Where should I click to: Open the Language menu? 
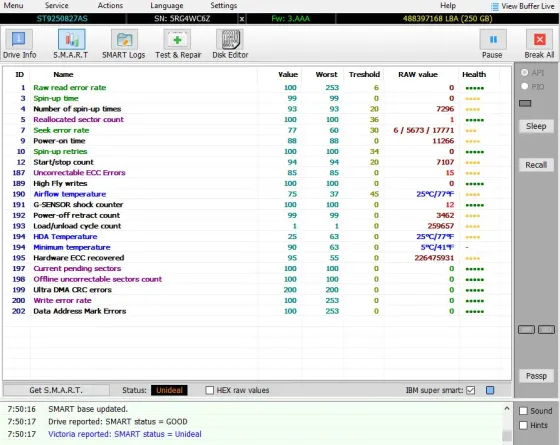(166, 5)
